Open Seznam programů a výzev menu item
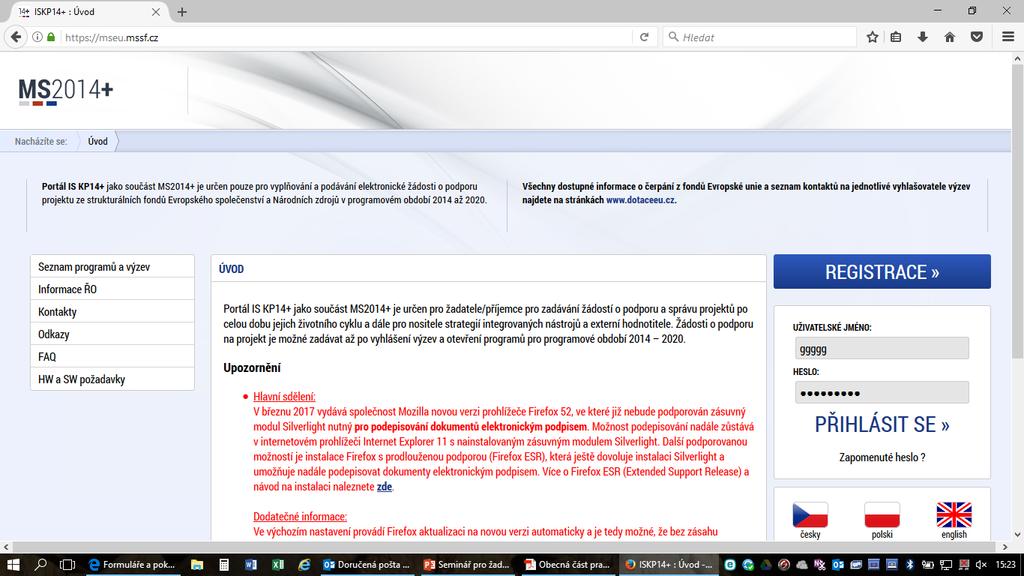The width and height of the screenshot is (1024, 576). (112, 266)
